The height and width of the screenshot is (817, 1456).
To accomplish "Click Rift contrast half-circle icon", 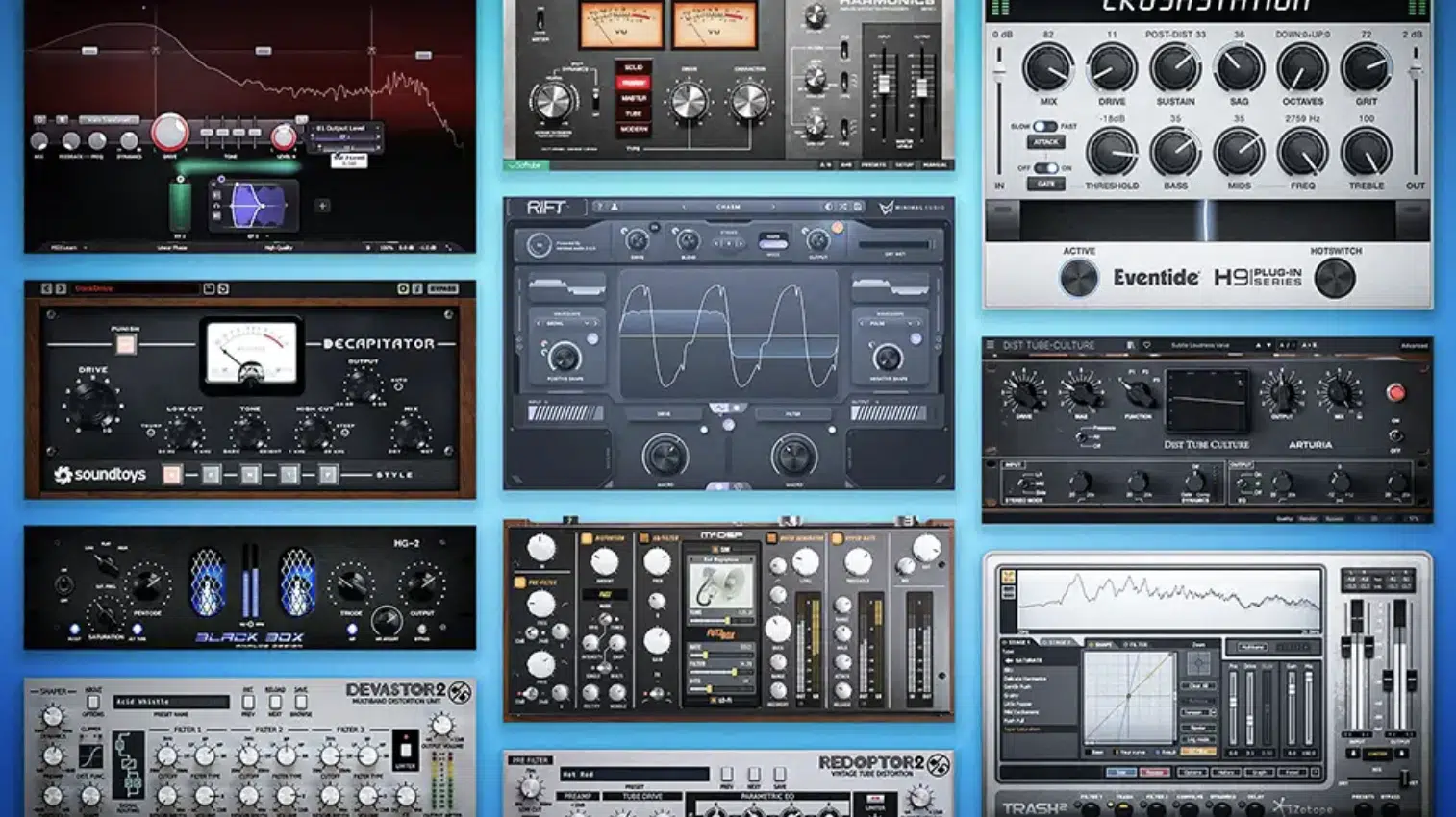I will 828,207.
